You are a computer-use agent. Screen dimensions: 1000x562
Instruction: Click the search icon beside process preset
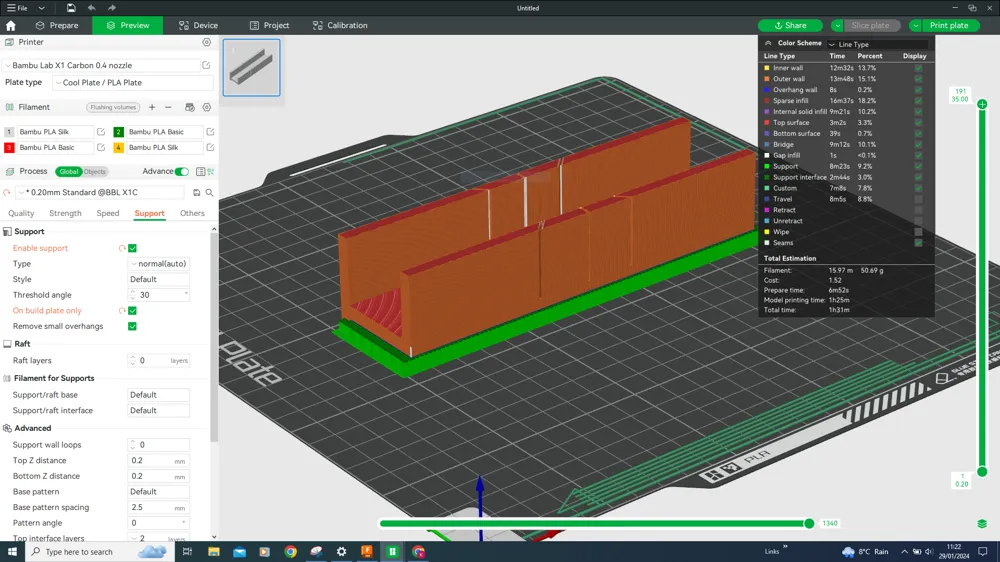click(x=209, y=193)
